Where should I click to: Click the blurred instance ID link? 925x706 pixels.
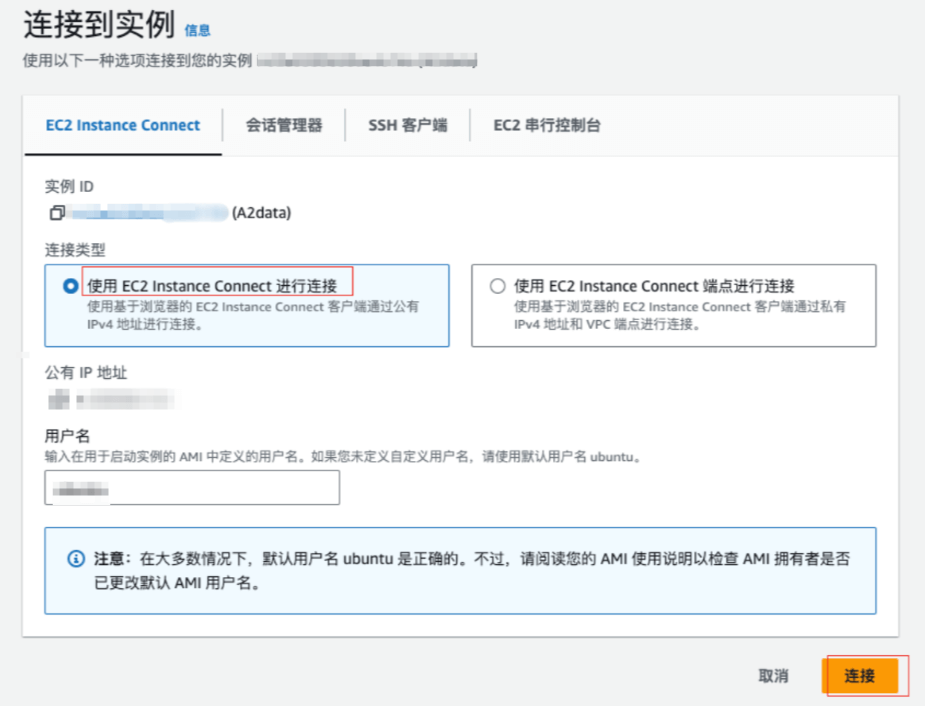point(148,212)
